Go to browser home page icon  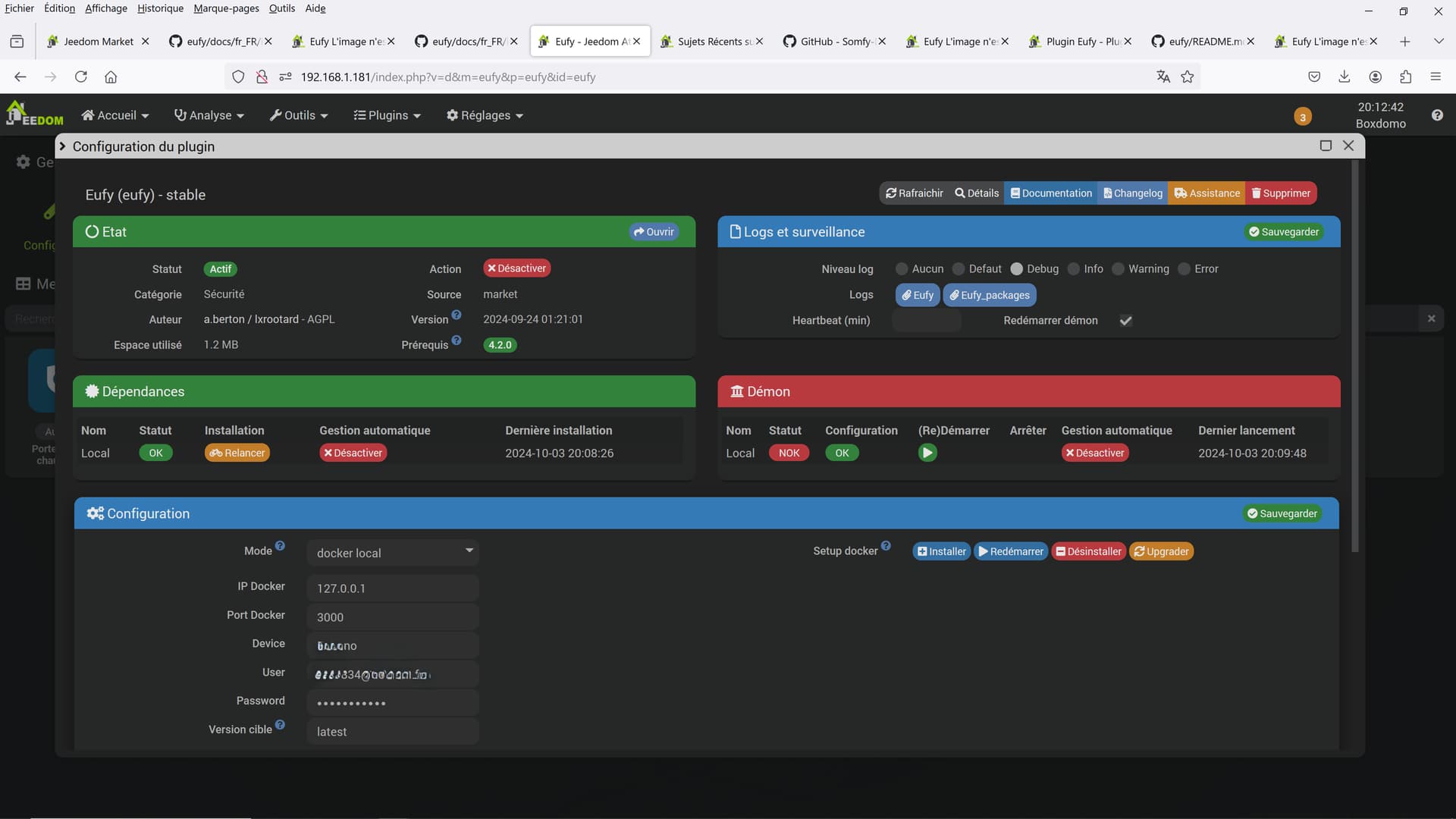111,77
